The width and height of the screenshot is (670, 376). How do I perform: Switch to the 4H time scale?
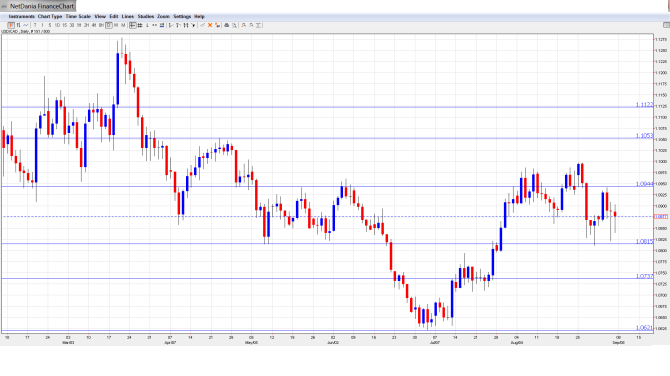click(94, 25)
